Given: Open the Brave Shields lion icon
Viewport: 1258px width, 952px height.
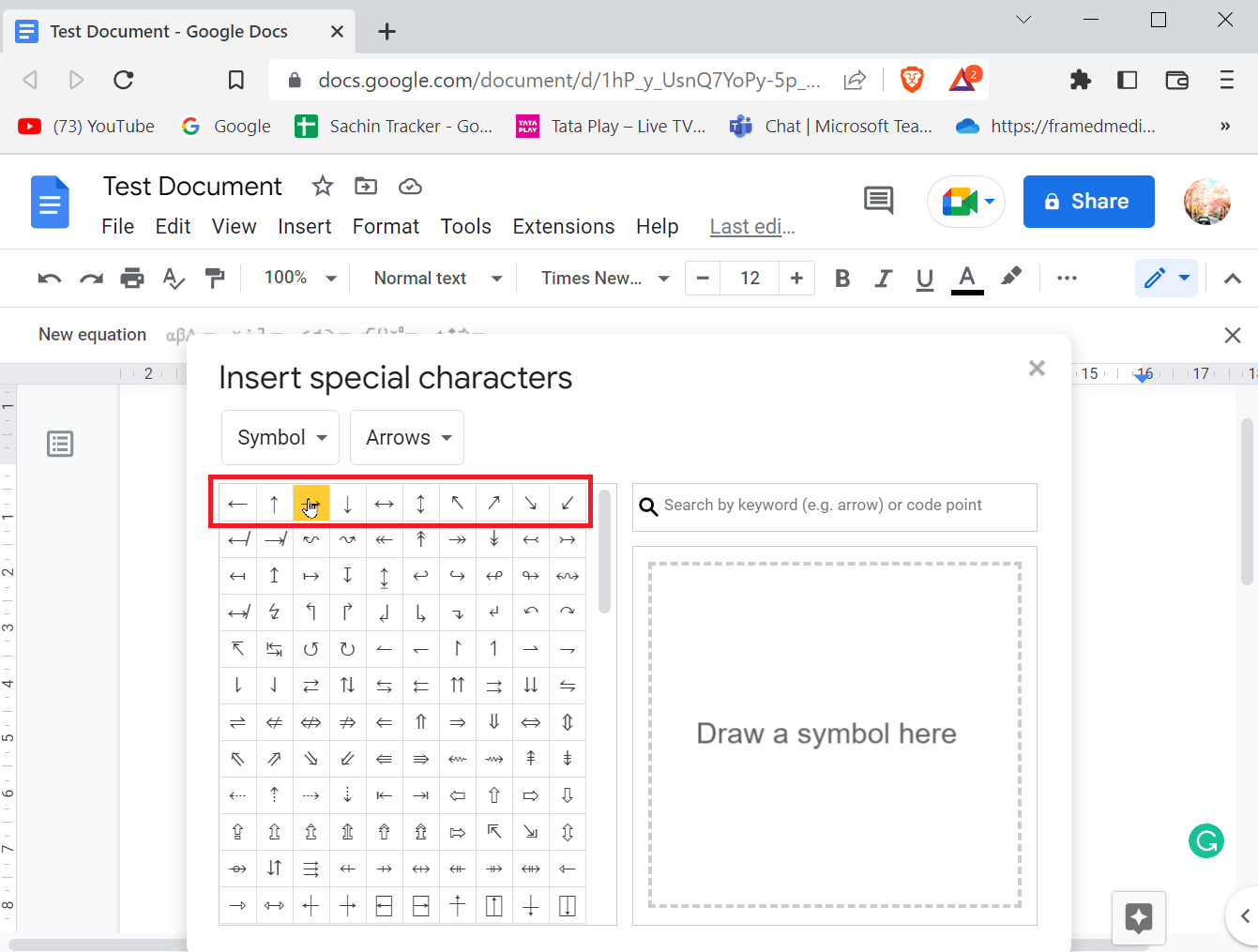Looking at the screenshot, I should pos(911,80).
